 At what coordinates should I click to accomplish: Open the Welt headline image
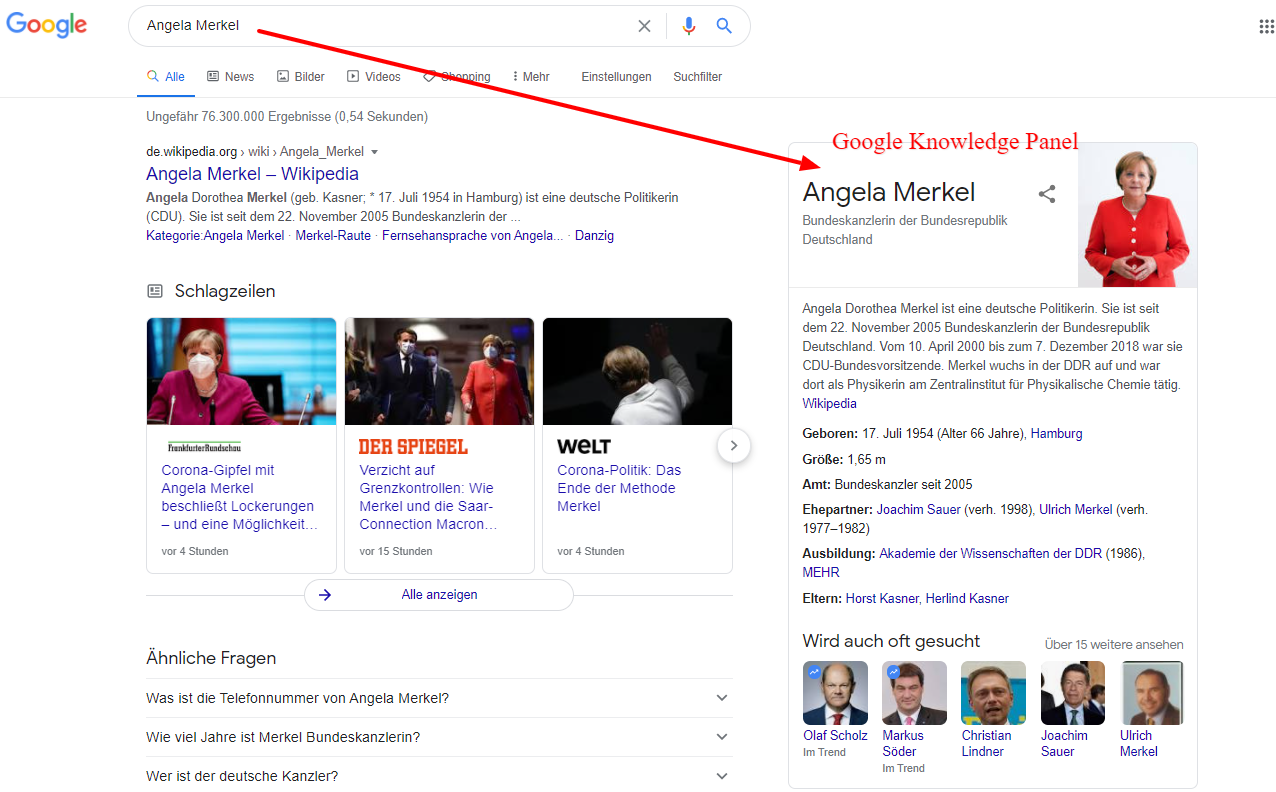[x=637, y=371]
